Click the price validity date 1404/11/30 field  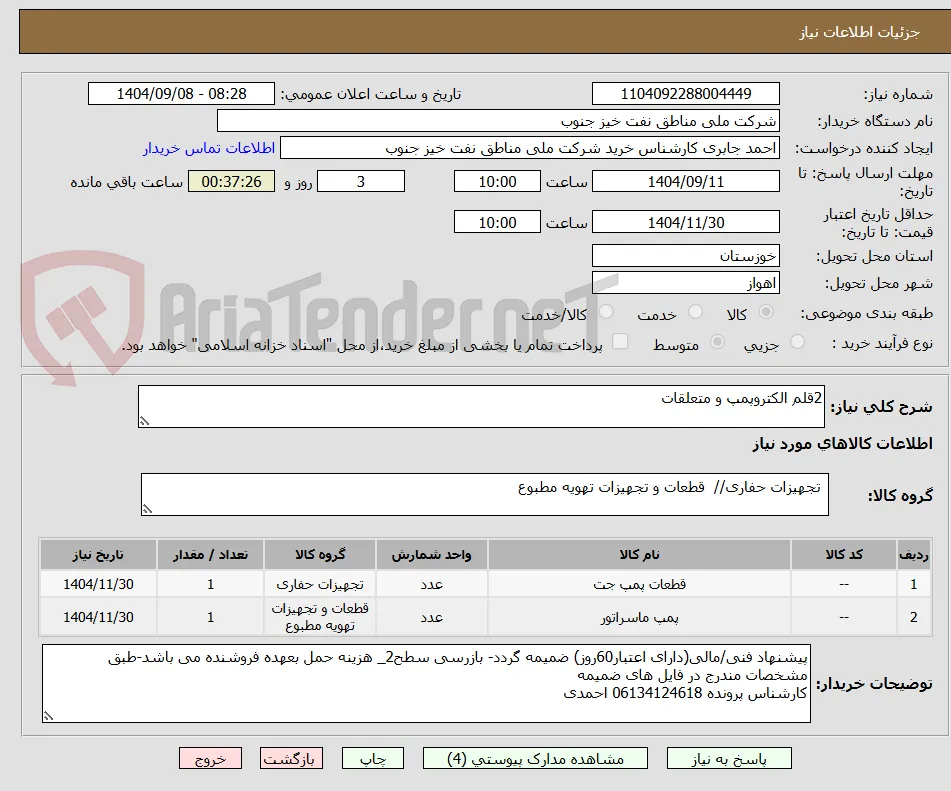[x=685, y=222]
